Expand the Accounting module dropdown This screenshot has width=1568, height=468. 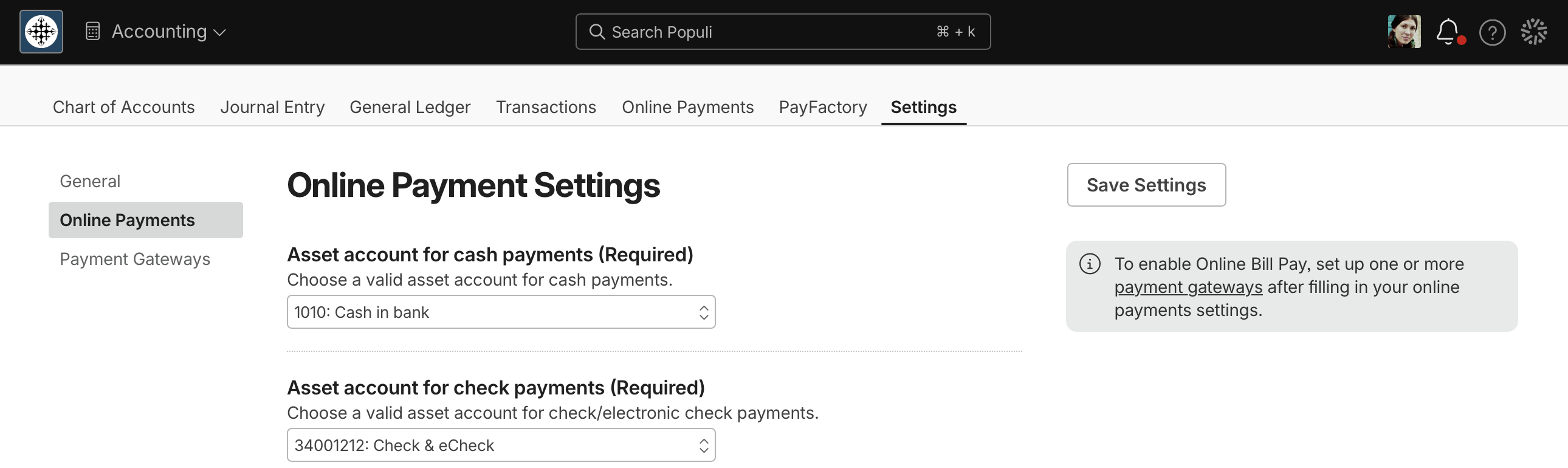pos(168,32)
